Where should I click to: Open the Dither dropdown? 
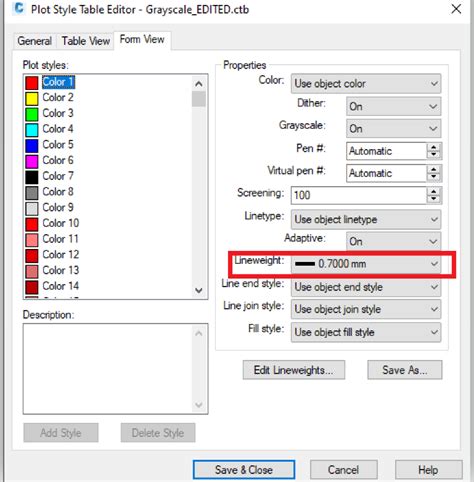[394, 106]
